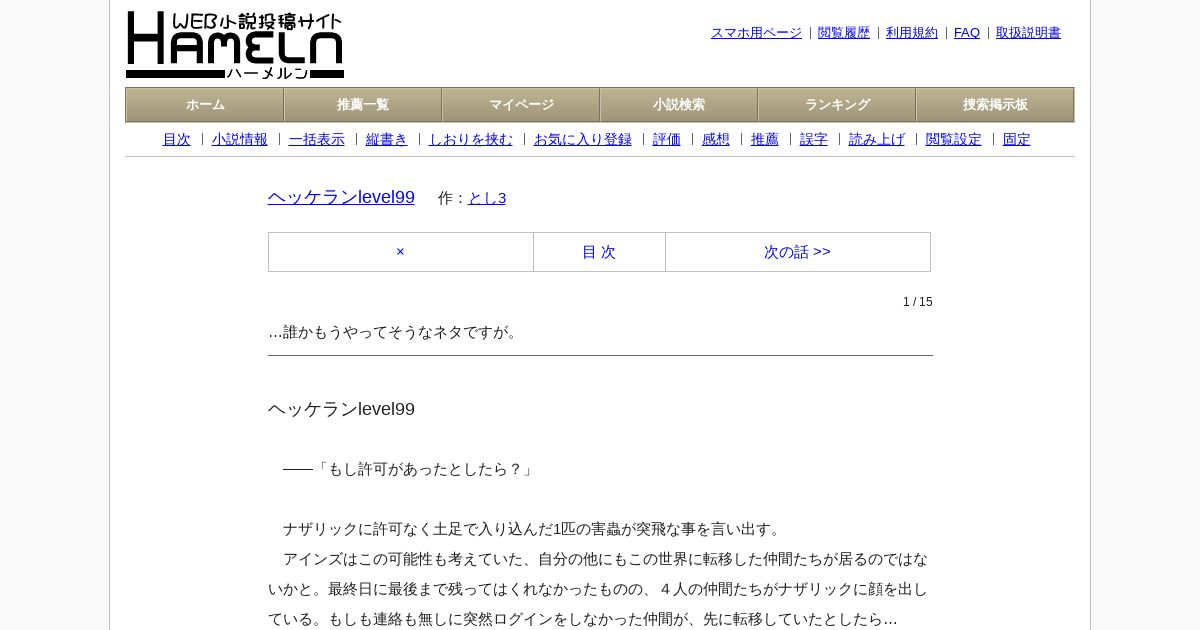Open the novel title link ヘッケランlevel99
The image size is (1200, 630).
click(341, 197)
